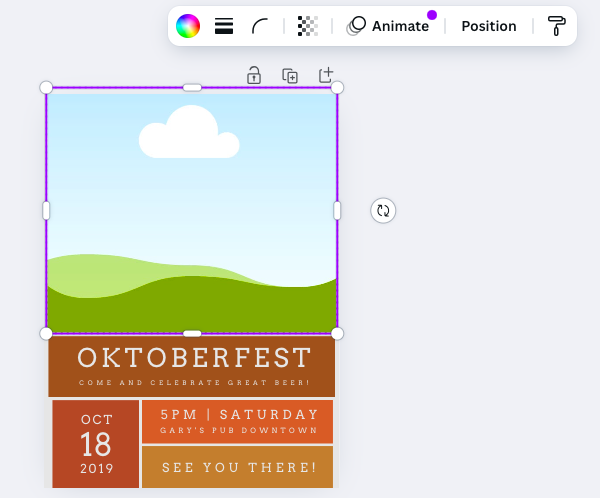Select the large '18' date number
The height and width of the screenshot is (498, 600).
click(96, 444)
